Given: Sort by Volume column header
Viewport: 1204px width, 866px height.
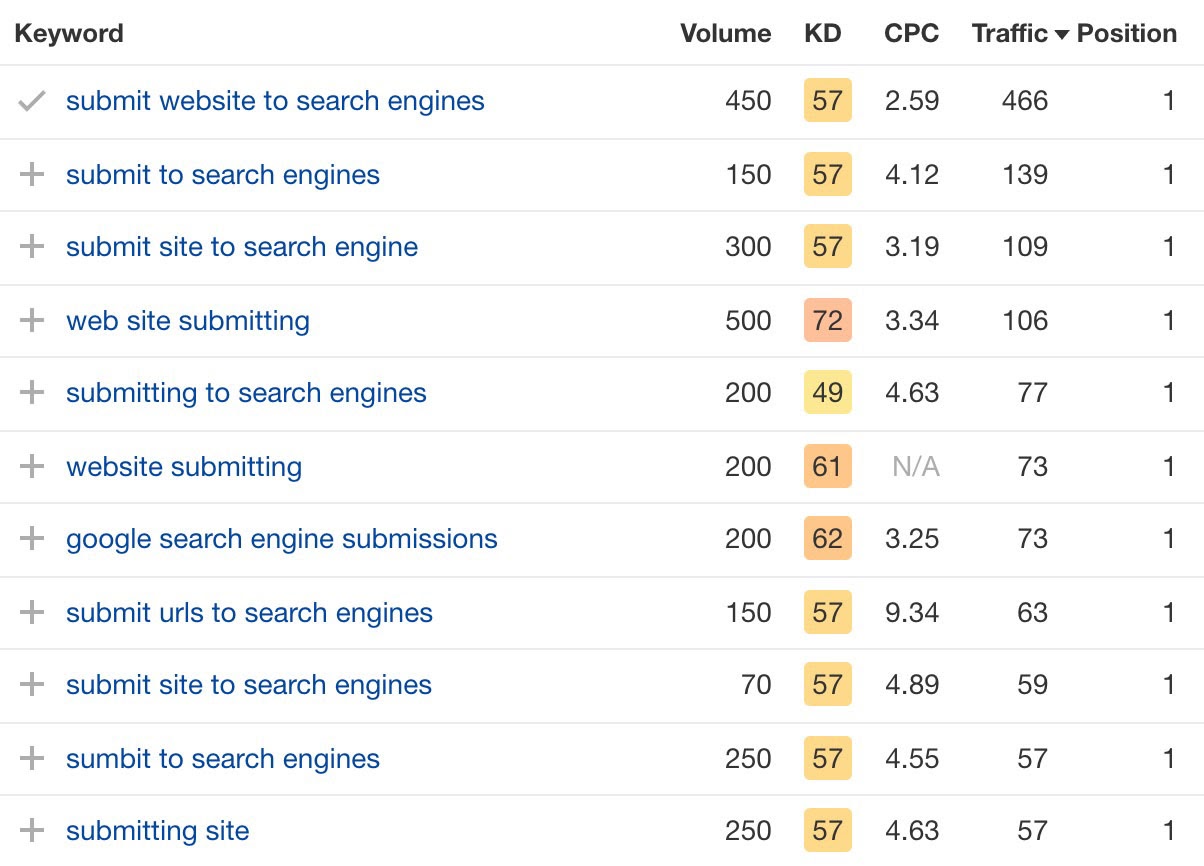Looking at the screenshot, I should (725, 33).
